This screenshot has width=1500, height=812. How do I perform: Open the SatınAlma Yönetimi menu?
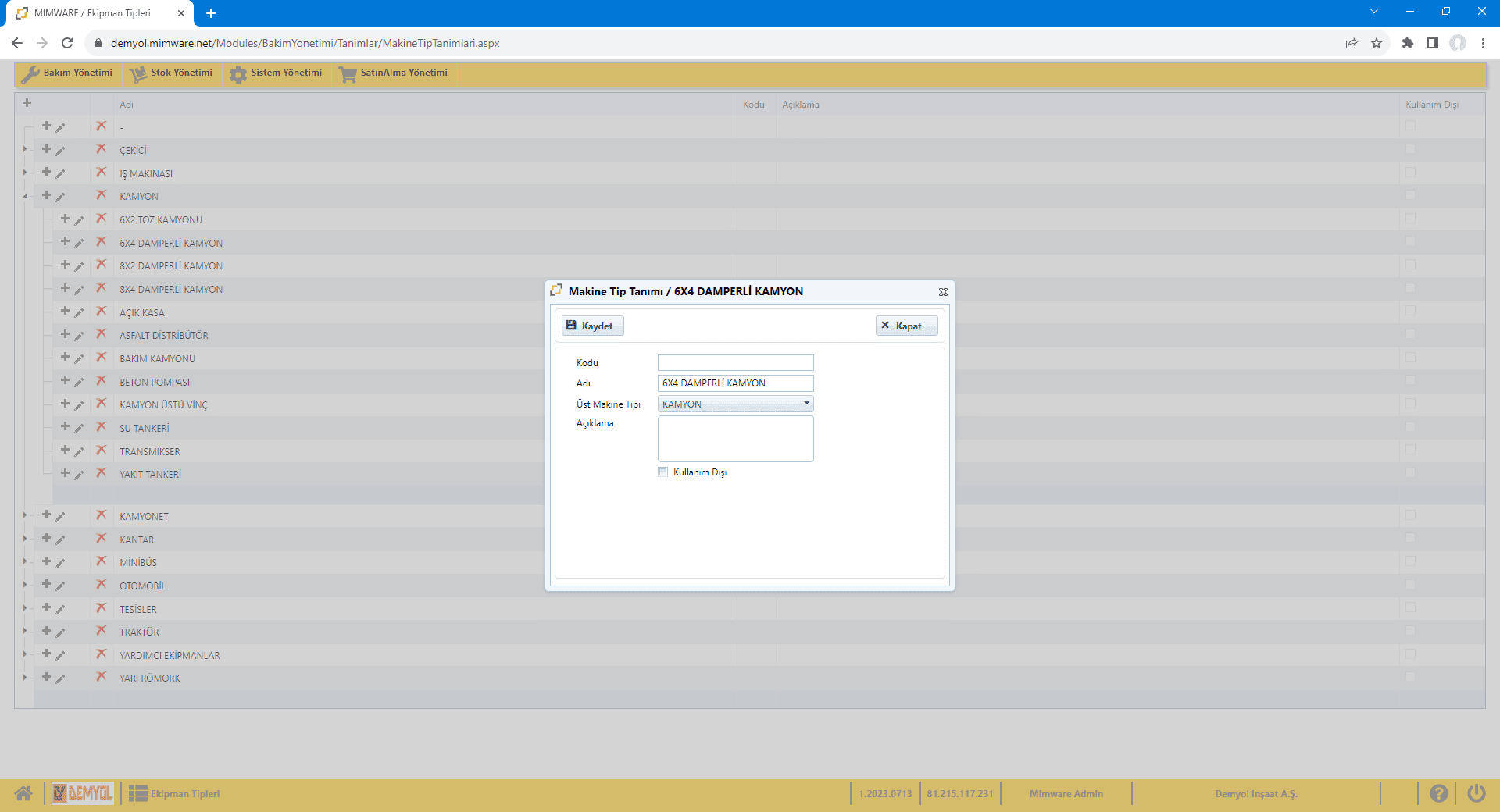point(394,73)
